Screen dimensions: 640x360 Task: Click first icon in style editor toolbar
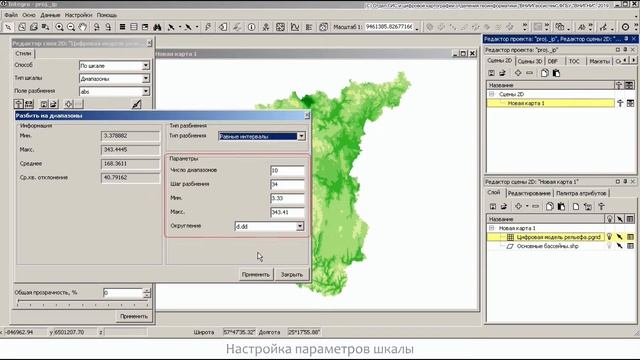pyautogui.click(x=18, y=104)
